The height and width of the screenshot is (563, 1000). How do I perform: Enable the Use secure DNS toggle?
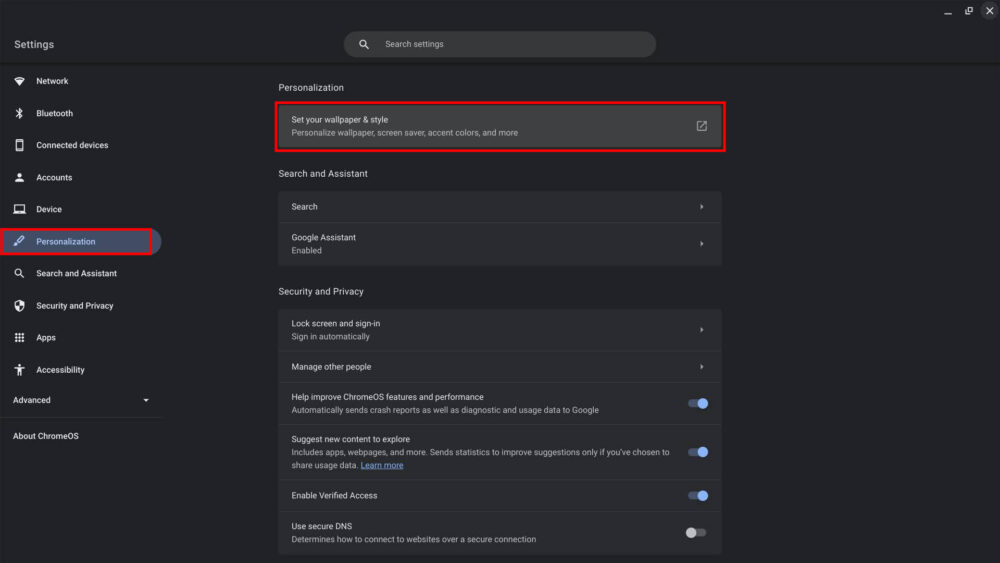click(x=696, y=532)
